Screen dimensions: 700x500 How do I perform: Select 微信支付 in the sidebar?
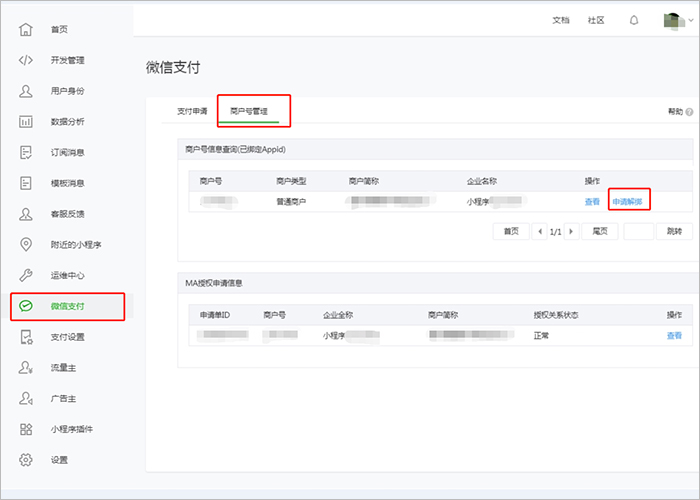coord(67,306)
